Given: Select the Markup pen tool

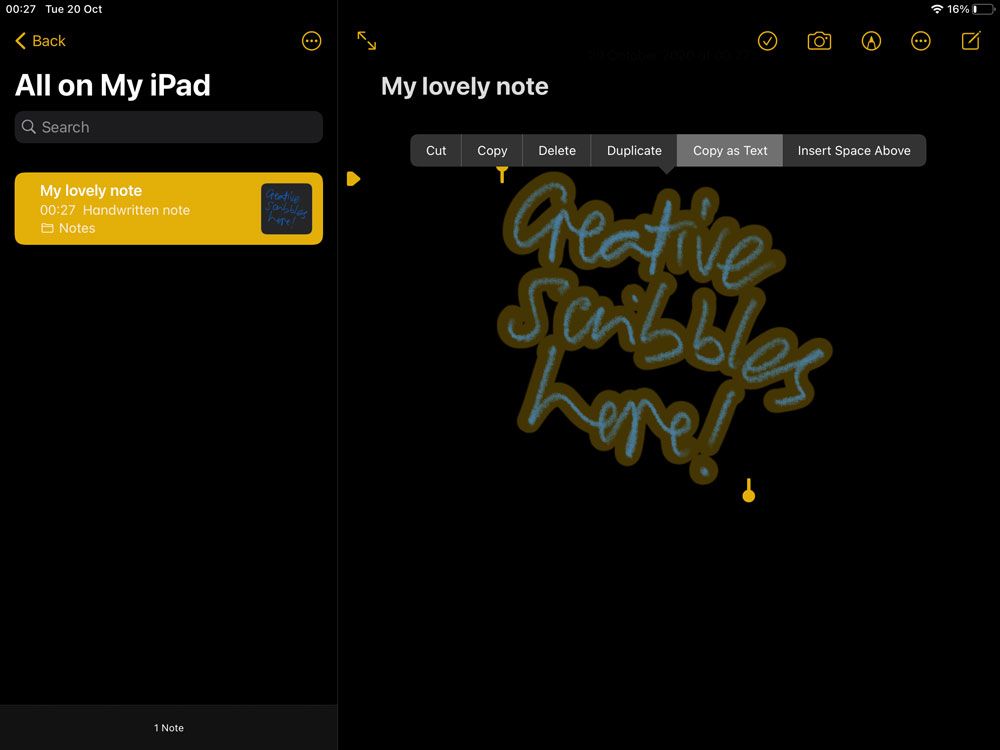Looking at the screenshot, I should [871, 41].
